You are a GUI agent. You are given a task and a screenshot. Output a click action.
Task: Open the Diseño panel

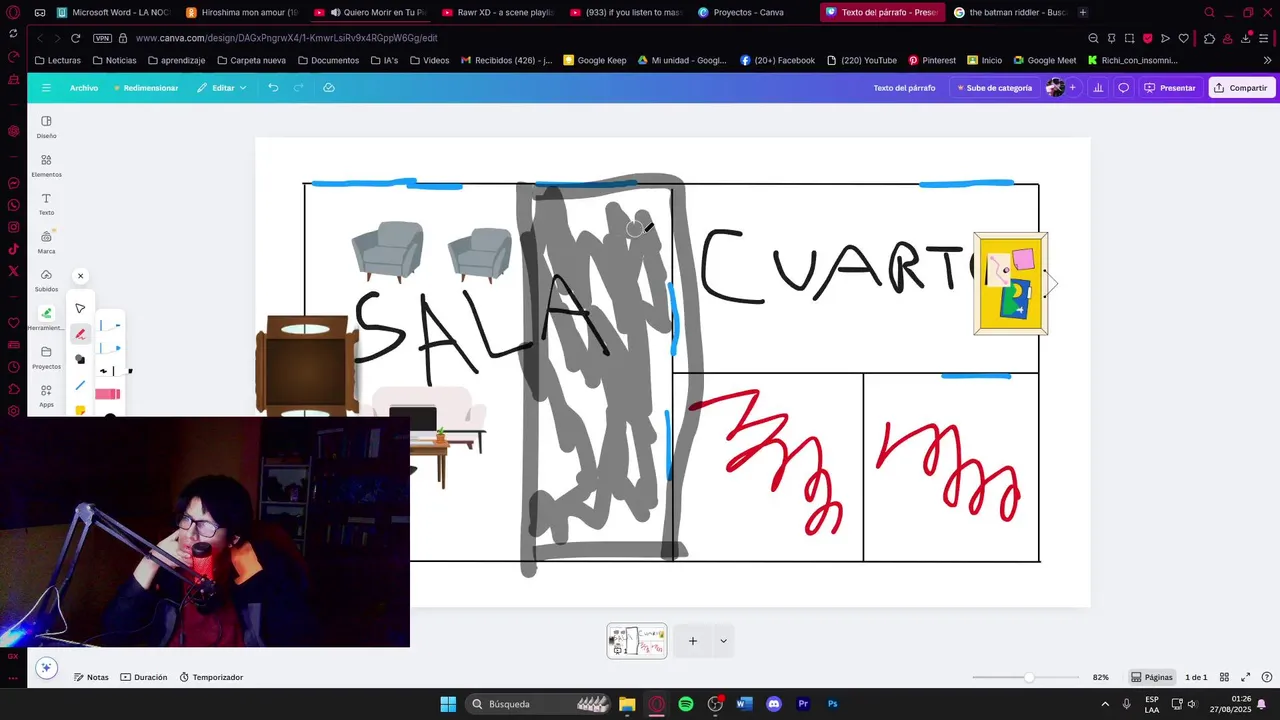pyautogui.click(x=46, y=127)
